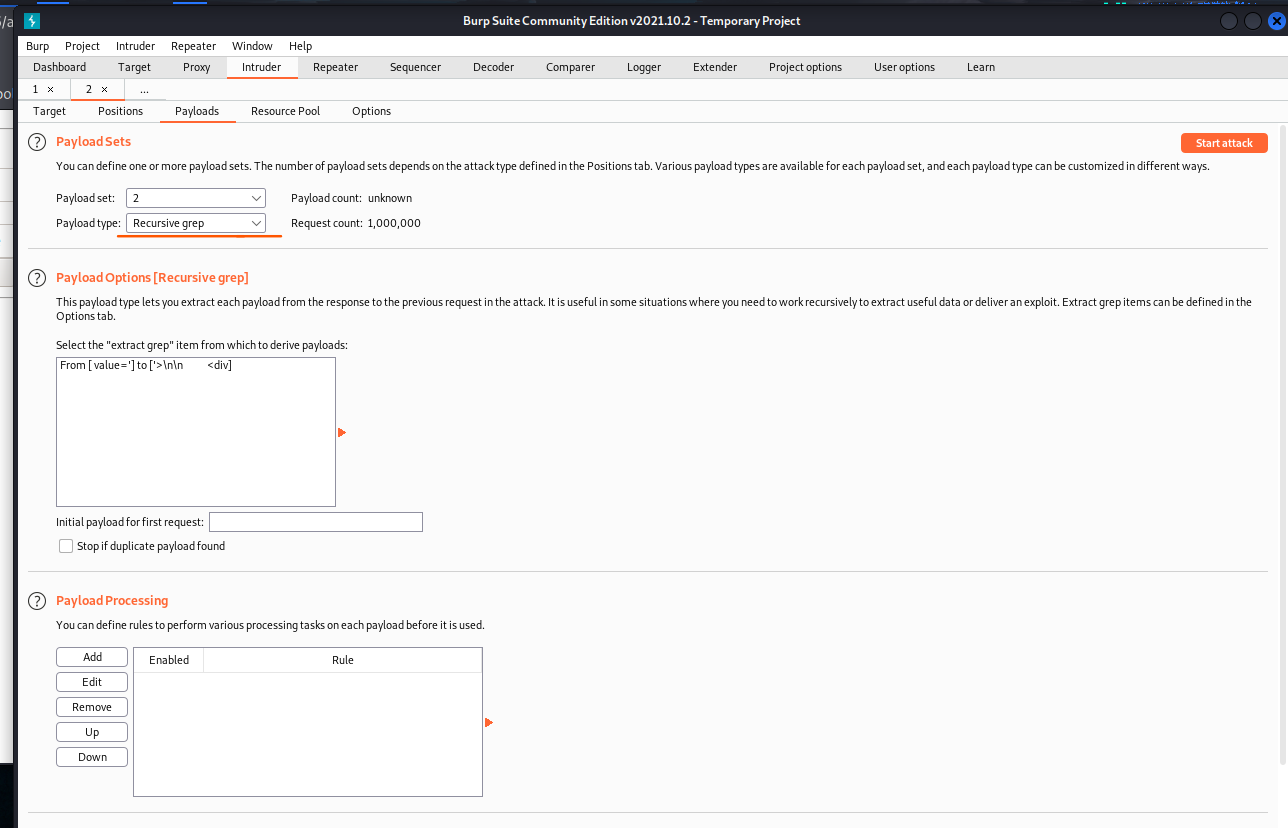
Task: Click orange arrow beside extract grep list
Action: pos(342,433)
